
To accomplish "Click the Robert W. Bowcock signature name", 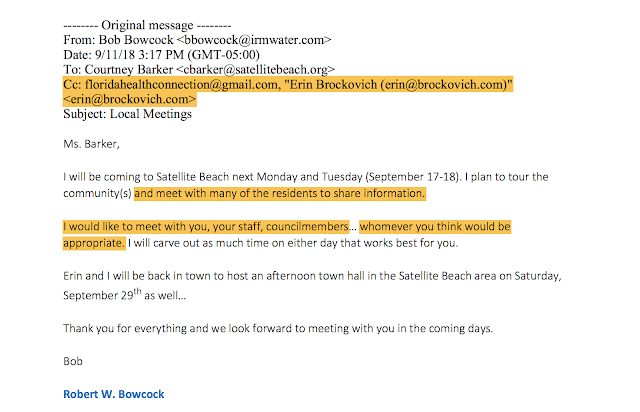I will [x=113, y=394].
